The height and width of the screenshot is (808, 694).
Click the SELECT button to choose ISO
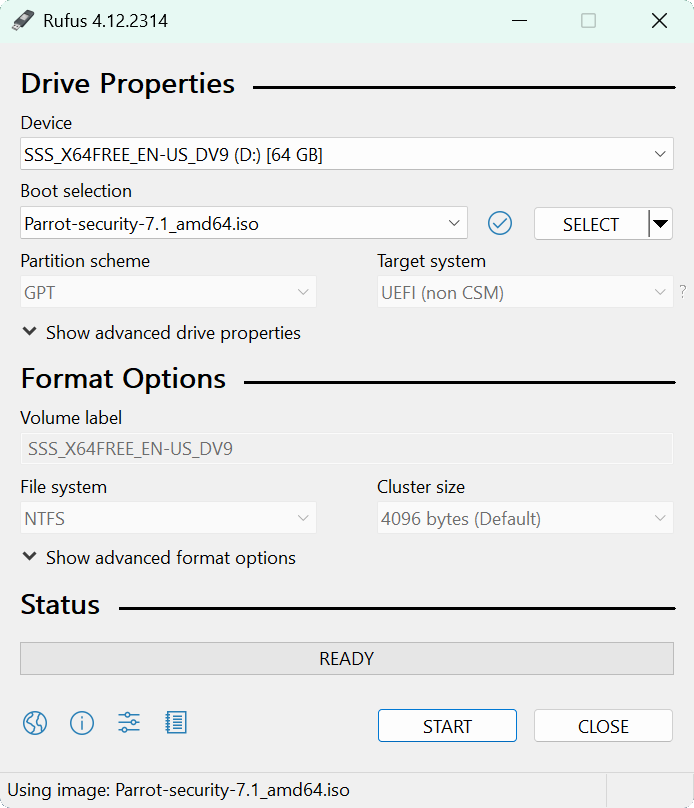pyautogui.click(x=590, y=224)
